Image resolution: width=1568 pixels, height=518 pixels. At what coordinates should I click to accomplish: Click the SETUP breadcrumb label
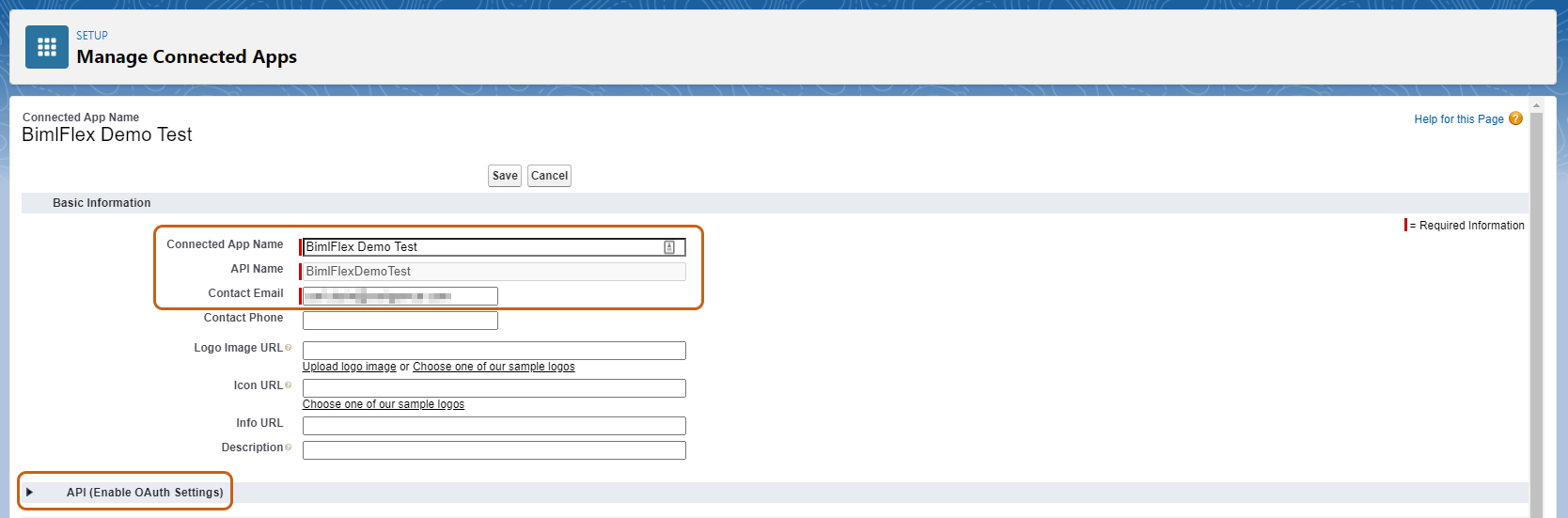click(92, 36)
